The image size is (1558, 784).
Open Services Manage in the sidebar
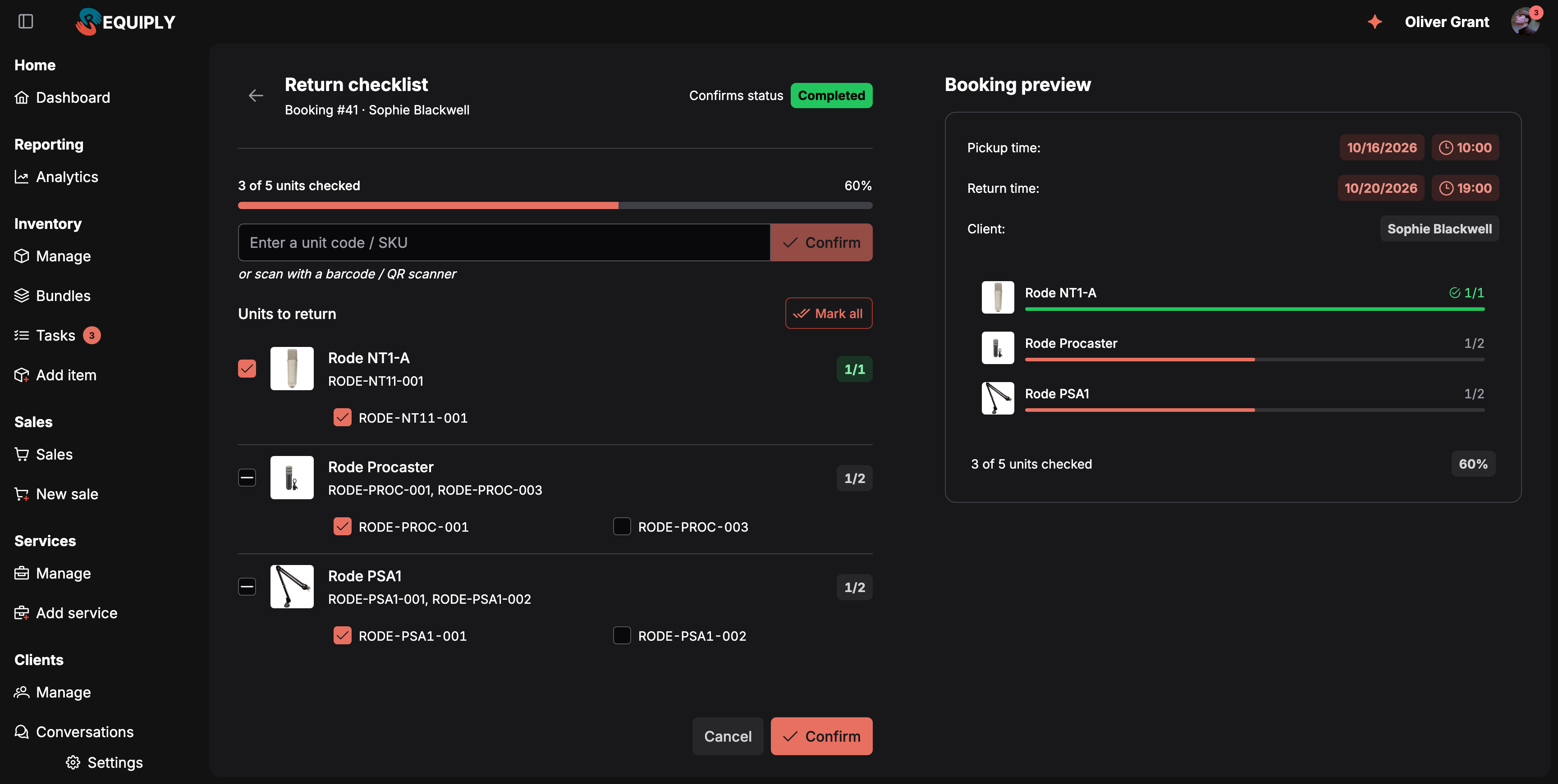tap(53, 573)
